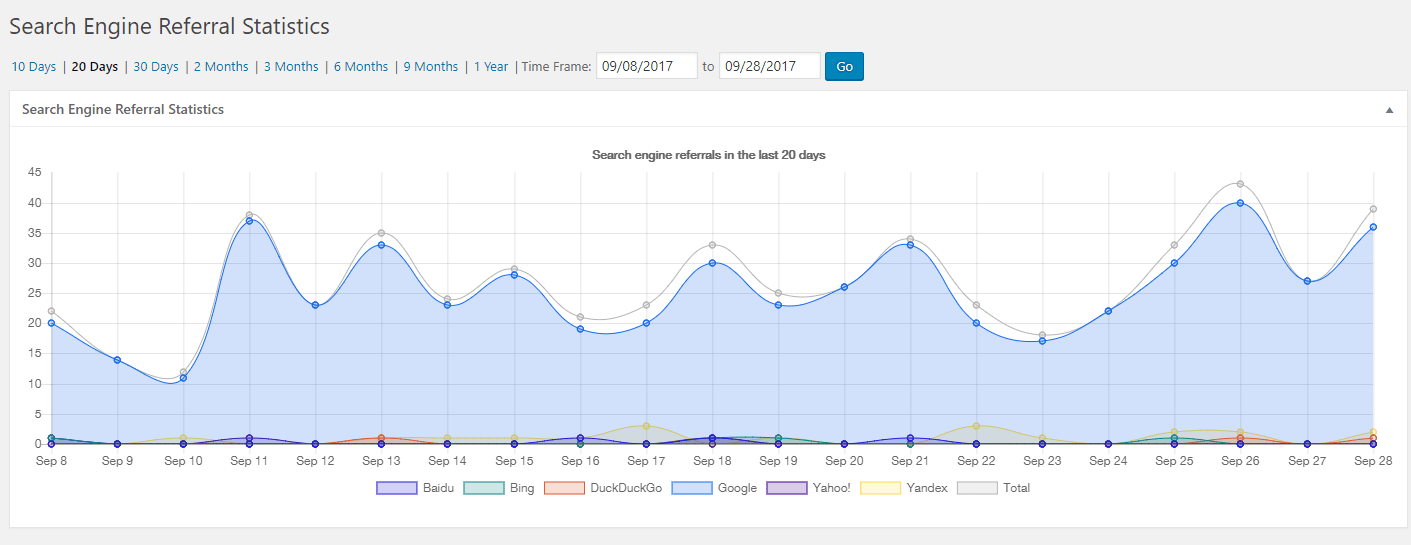Collapse the Search Engine Referral Statistics panel
Image resolution: width=1411 pixels, height=545 pixels.
click(1389, 110)
